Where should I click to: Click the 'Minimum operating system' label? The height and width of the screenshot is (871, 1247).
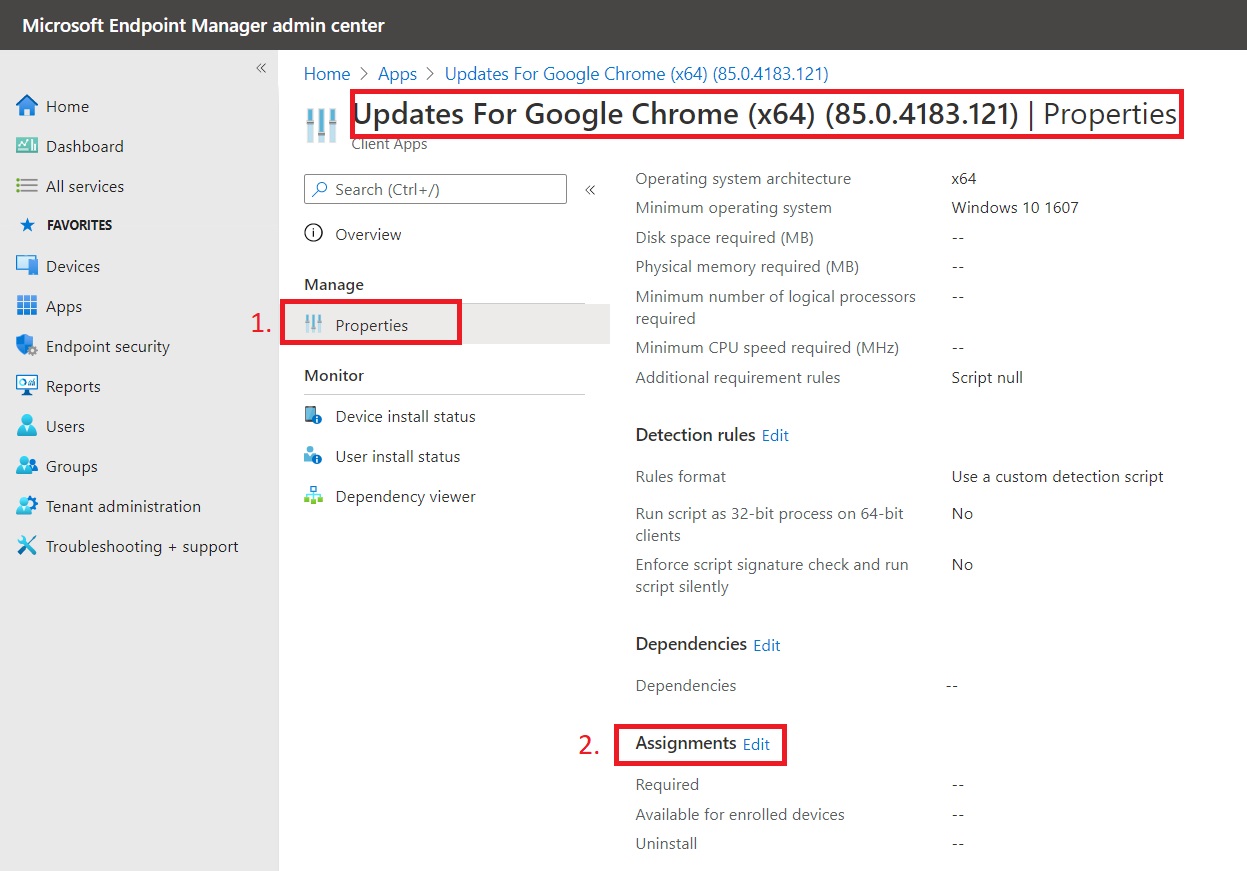(x=733, y=208)
